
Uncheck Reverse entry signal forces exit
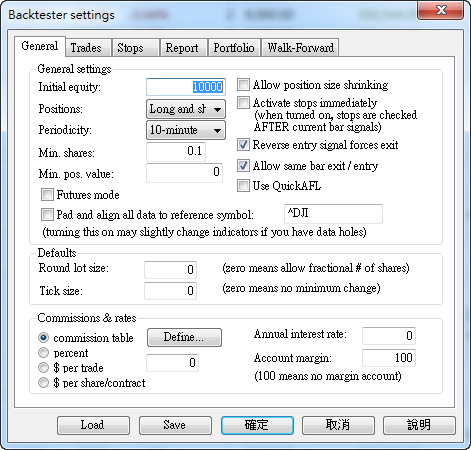[x=243, y=145]
